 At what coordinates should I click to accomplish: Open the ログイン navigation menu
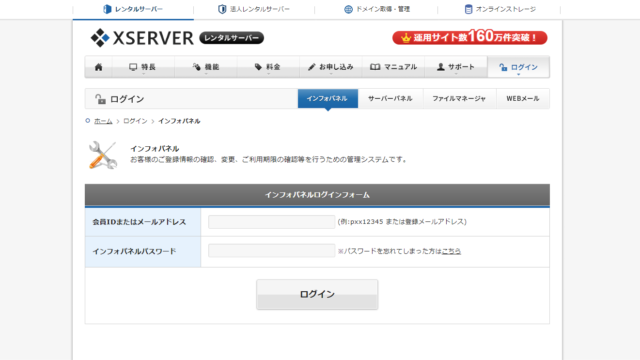click(x=518, y=67)
